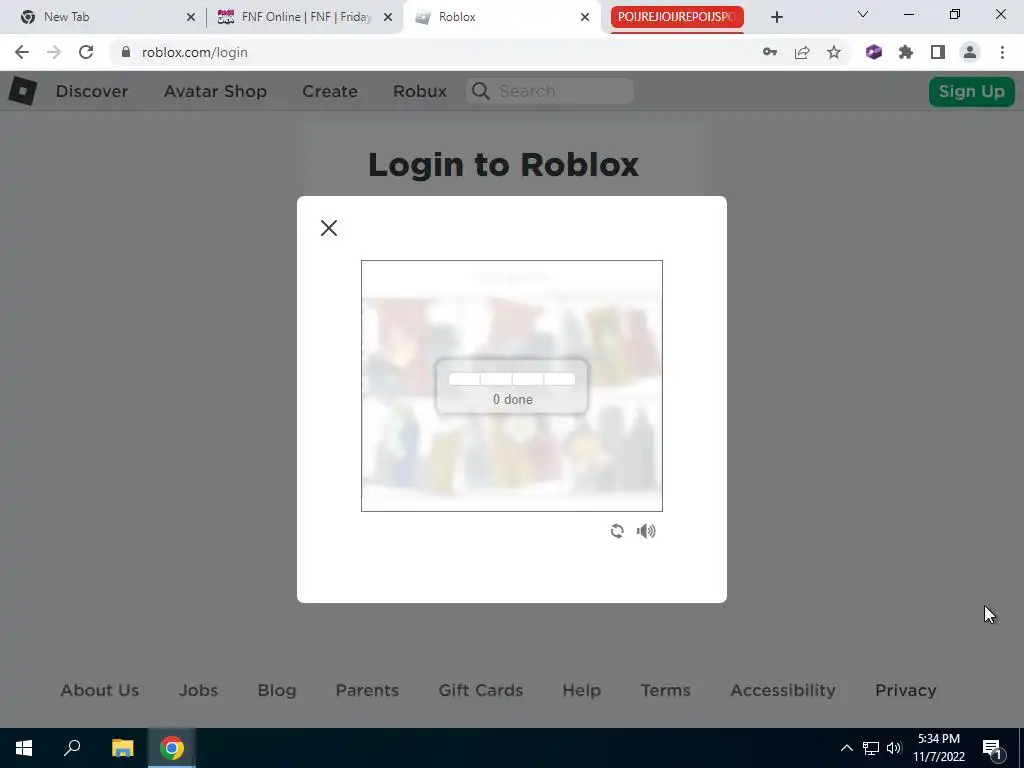Open the Robux page
Screen dimensions: 1024x768
click(x=420, y=91)
